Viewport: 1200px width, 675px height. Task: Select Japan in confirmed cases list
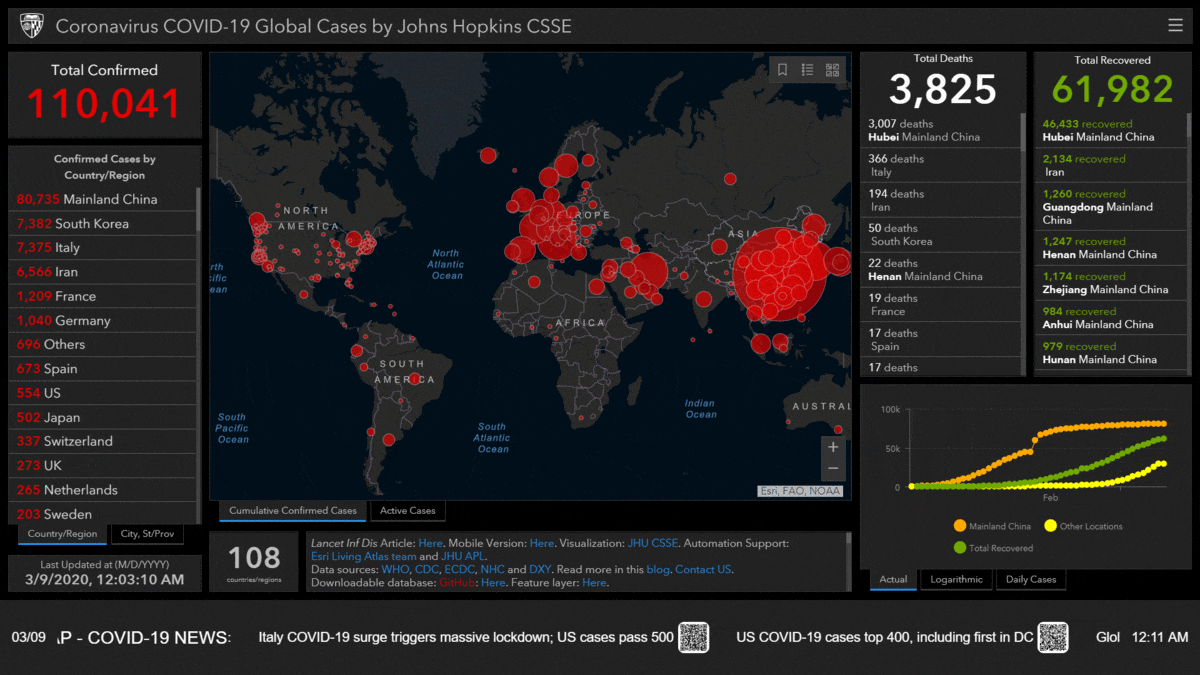click(x=103, y=417)
